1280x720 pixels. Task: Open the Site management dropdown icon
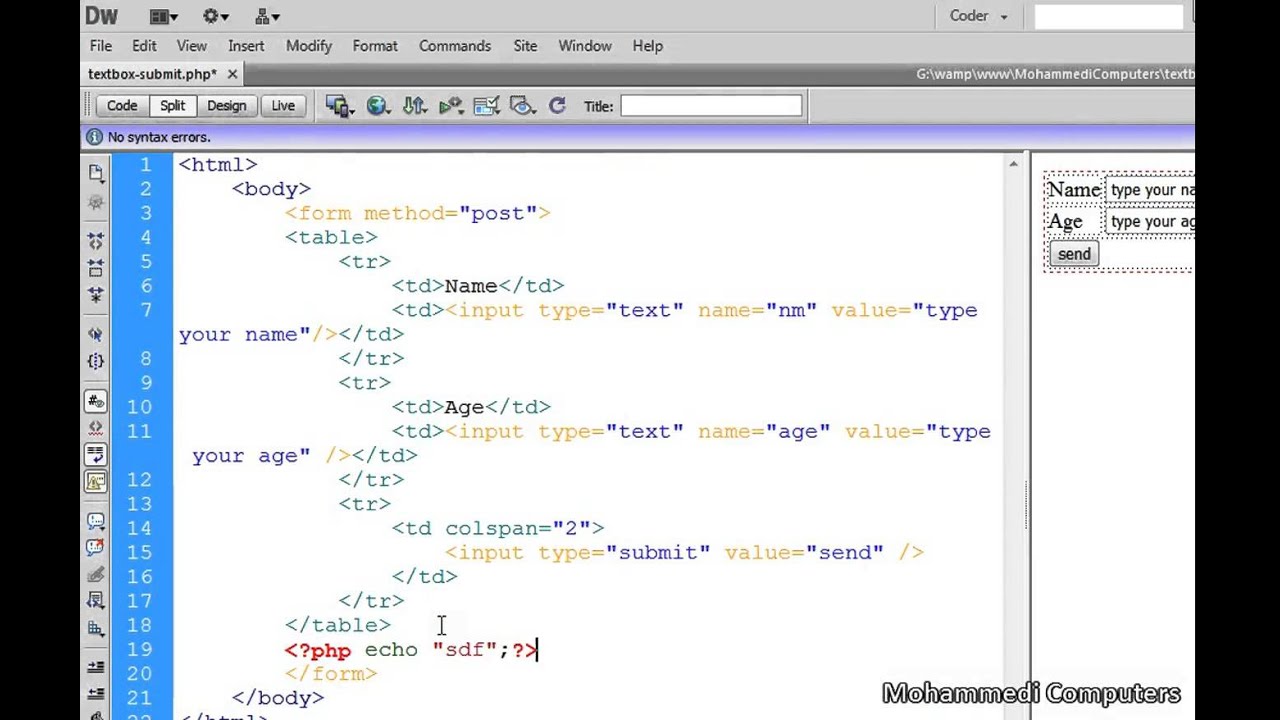pos(267,16)
